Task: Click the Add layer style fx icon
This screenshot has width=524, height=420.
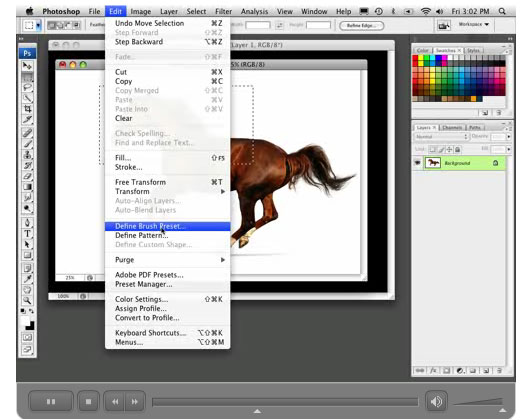Action: pyautogui.click(x=433, y=370)
